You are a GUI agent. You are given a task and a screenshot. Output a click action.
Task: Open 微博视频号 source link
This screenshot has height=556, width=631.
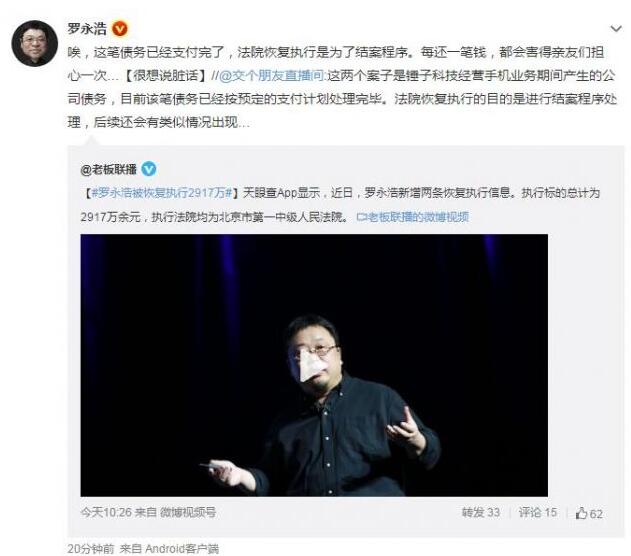tap(188, 512)
